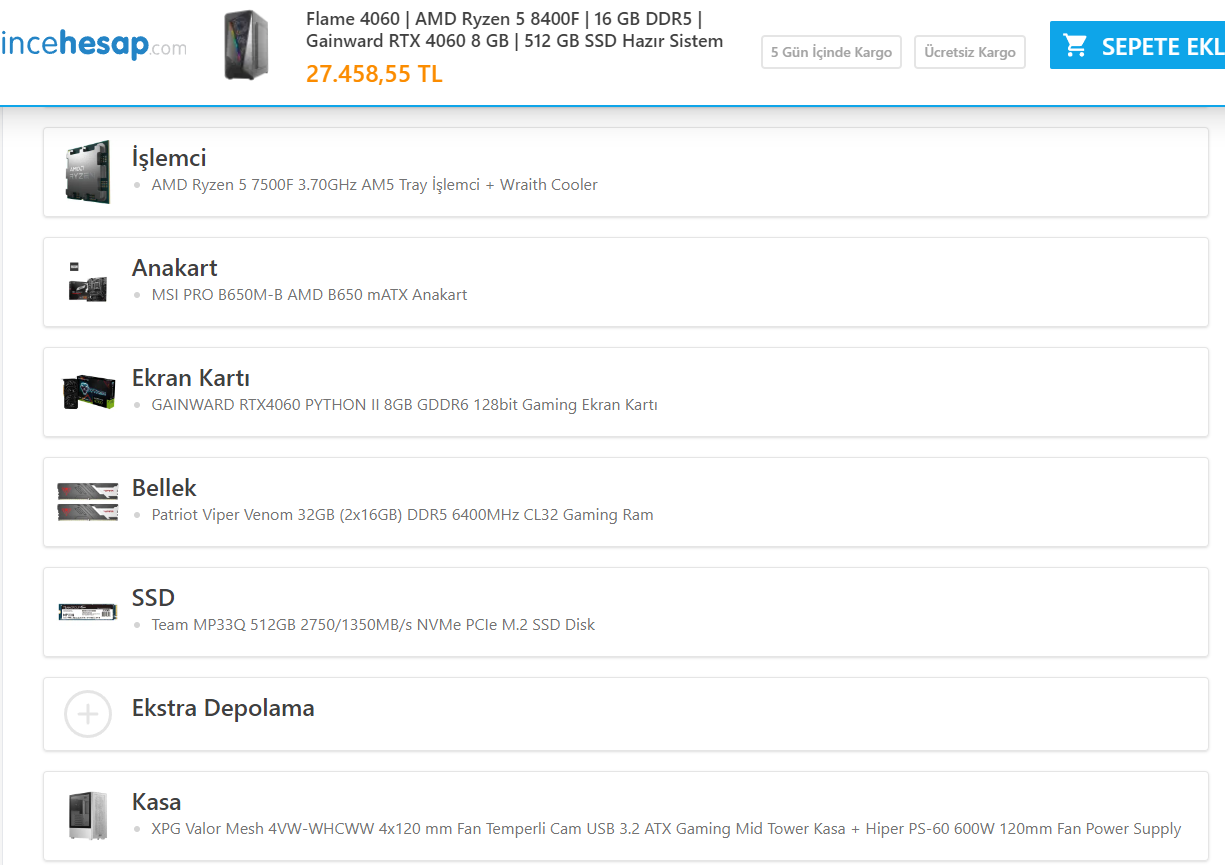Click the Ryzen processor image
This screenshot has width=1225, height=865.
[87, 172]
